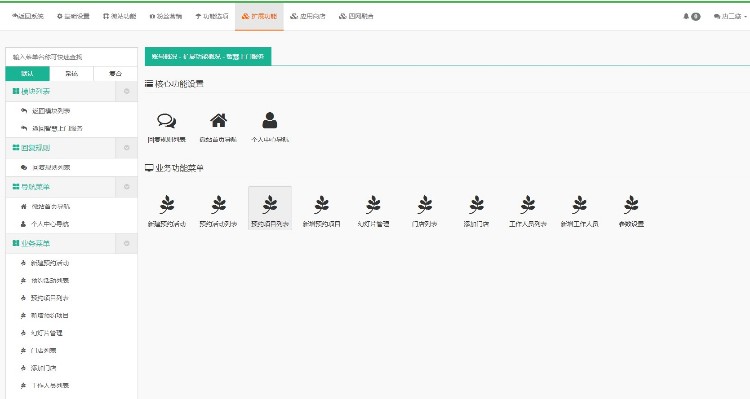Collapse the 业务菜单 section toggle
Viewport: 750px width, 399px height.
tap(126, 244)
